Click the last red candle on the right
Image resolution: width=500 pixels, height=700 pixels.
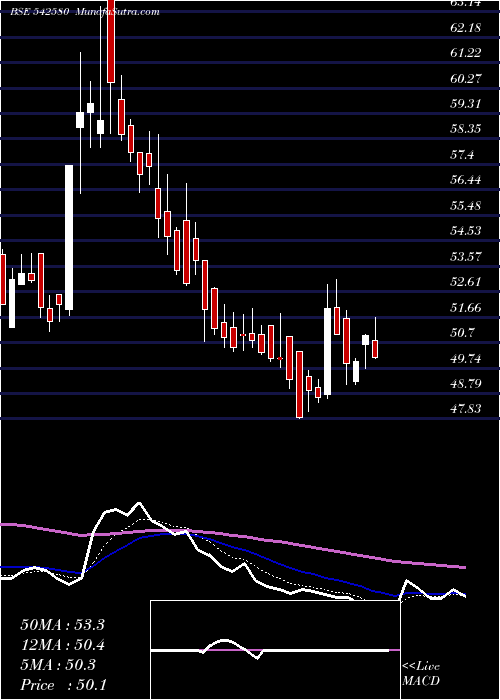pyautogui.click(x=375, y=349)
